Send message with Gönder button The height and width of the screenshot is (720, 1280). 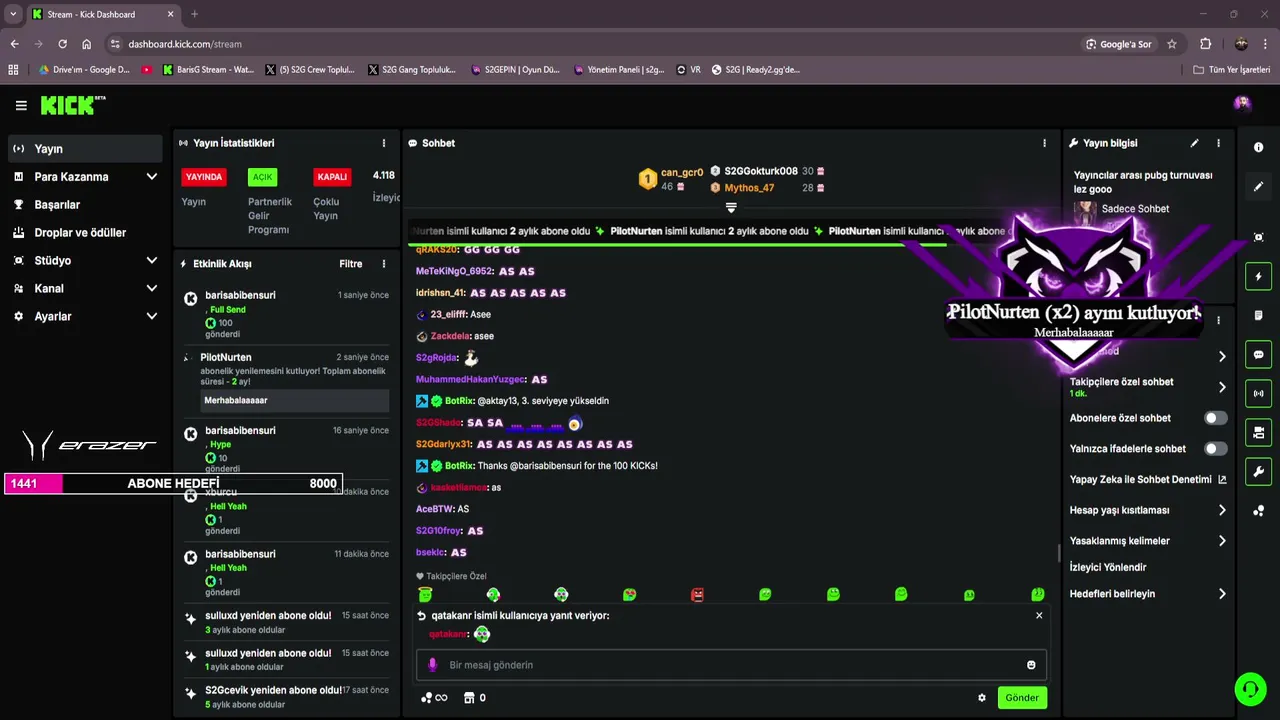tap(1022, 698)
